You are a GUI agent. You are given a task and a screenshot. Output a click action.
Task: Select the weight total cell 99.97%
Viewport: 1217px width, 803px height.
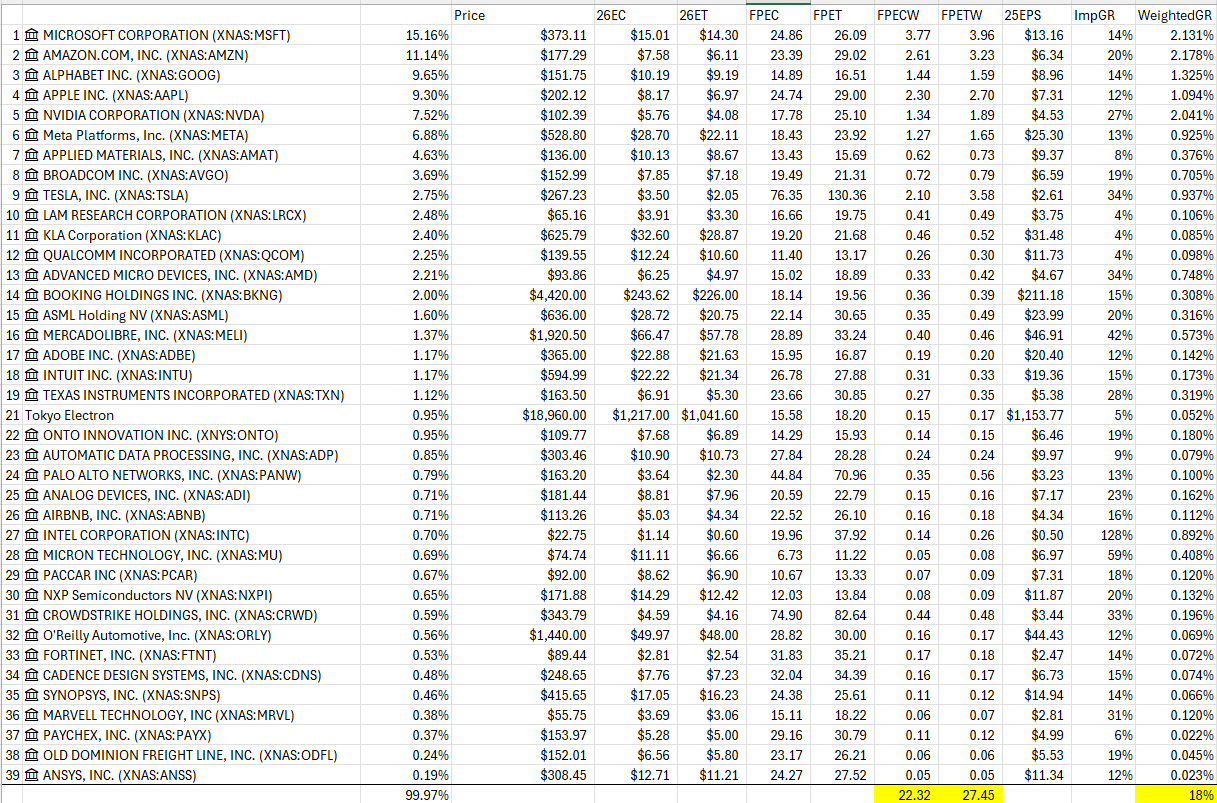[x=405, y=795]
